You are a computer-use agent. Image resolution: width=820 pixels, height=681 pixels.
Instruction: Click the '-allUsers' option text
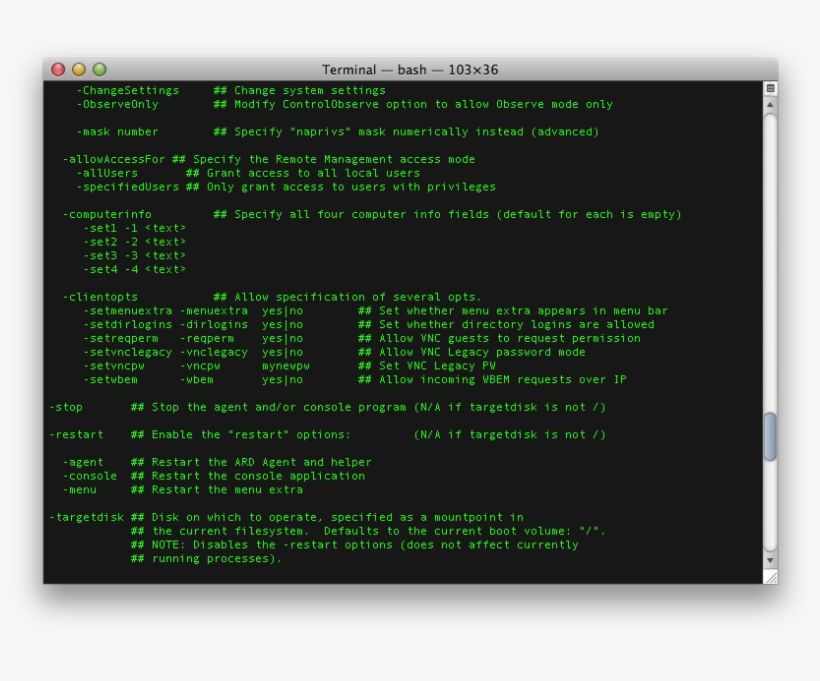point(107,173)
